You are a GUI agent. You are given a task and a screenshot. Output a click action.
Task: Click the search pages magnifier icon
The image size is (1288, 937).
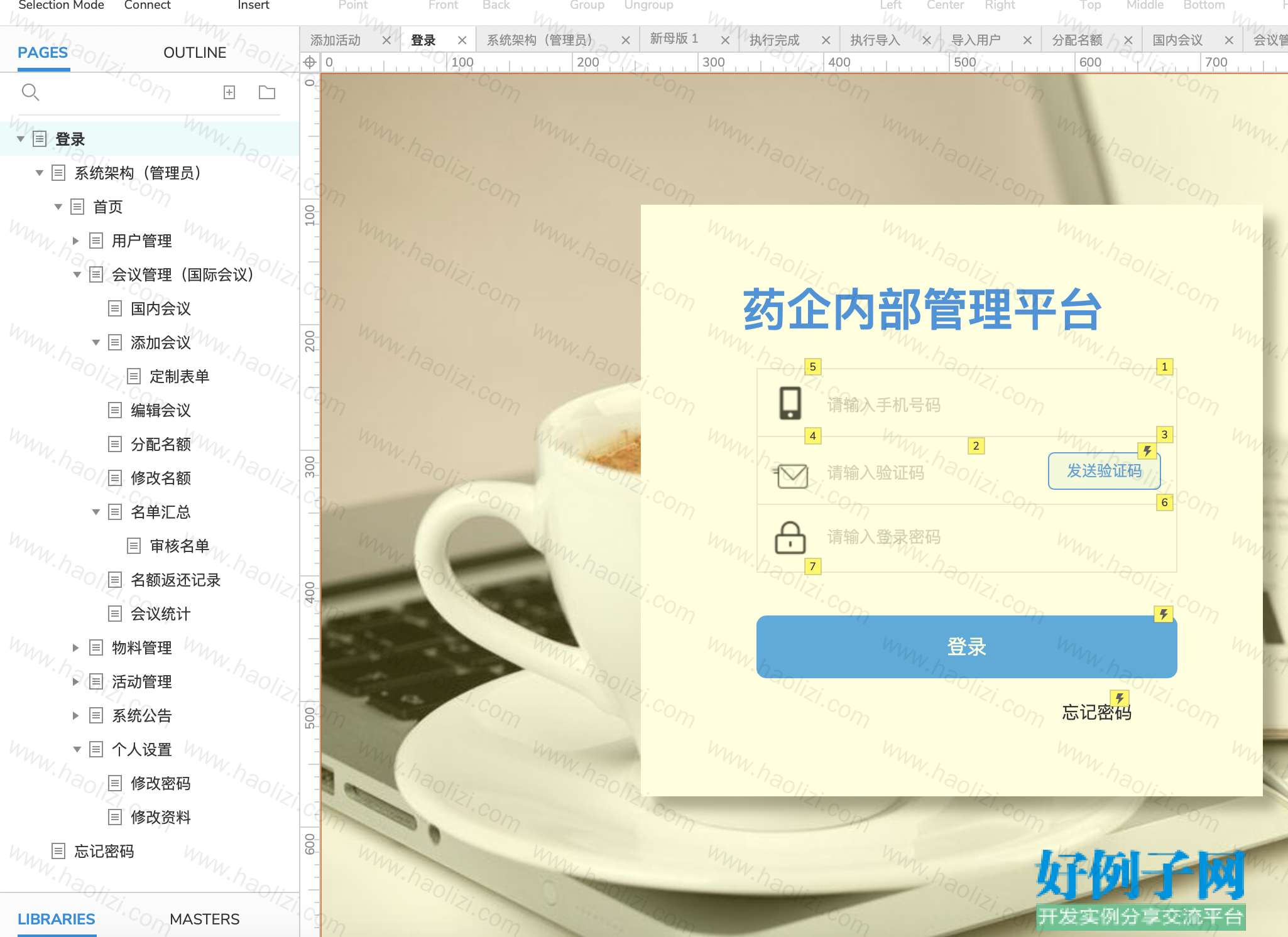(x=30, y=92)
